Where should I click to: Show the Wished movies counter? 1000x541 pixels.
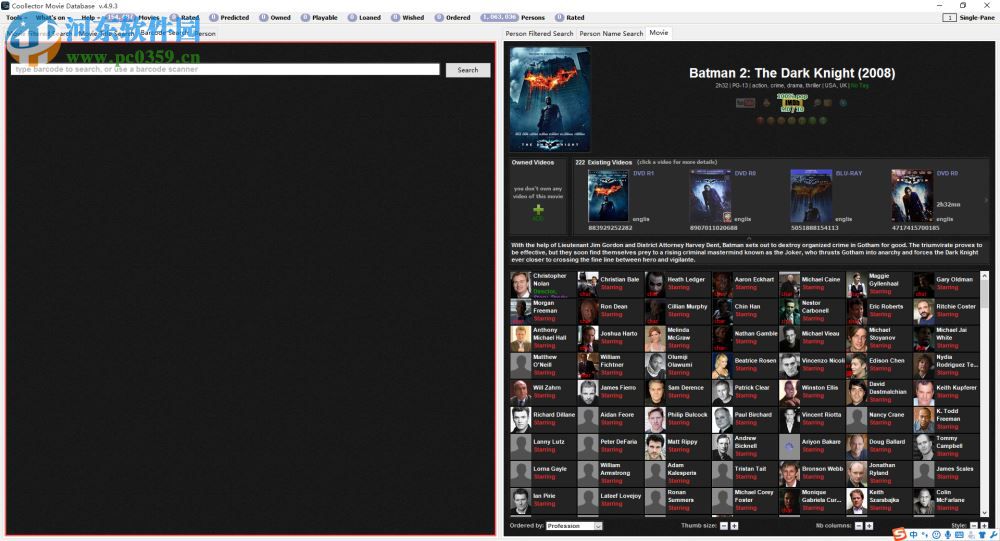coord(408,18)
